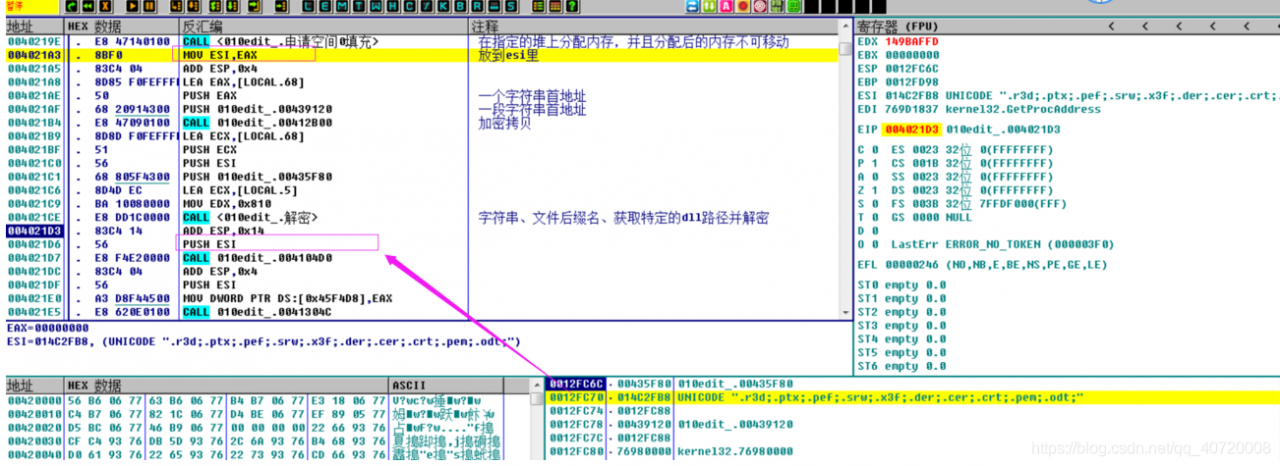The image size is (1280, 466).
Task: Open the L (Log) window icon
Action: 308,6
